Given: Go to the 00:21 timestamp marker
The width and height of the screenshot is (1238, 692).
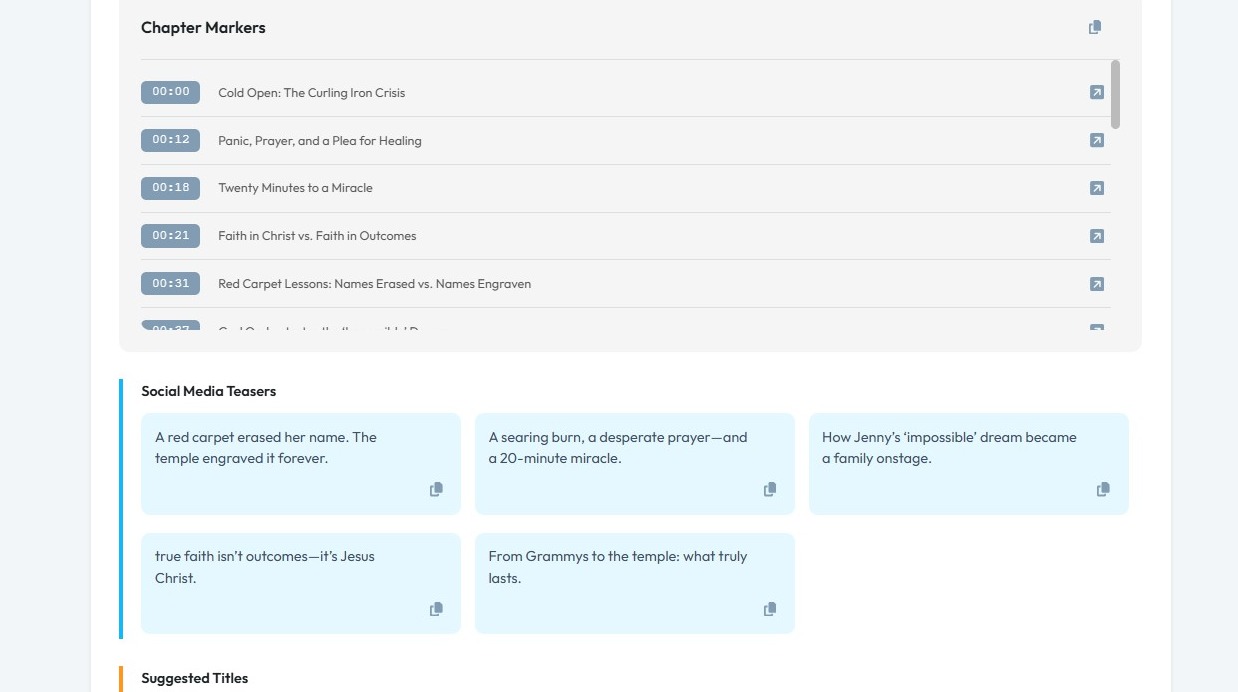Looking at the screenshot, I should click(x=170, y=236).
